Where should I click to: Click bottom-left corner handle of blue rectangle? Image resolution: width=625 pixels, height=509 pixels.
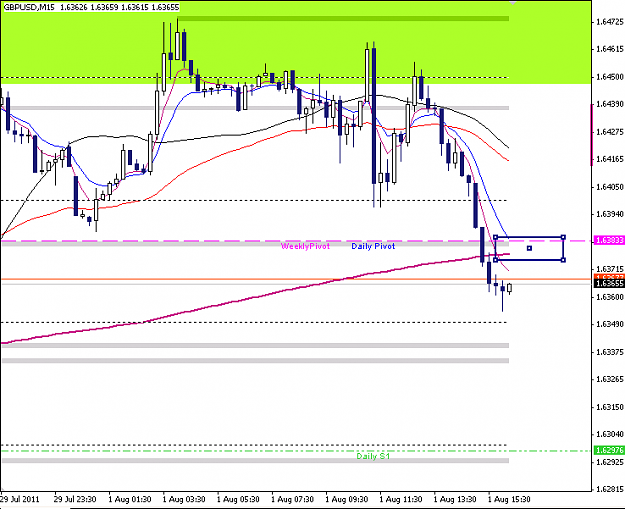tap(495, 260)
